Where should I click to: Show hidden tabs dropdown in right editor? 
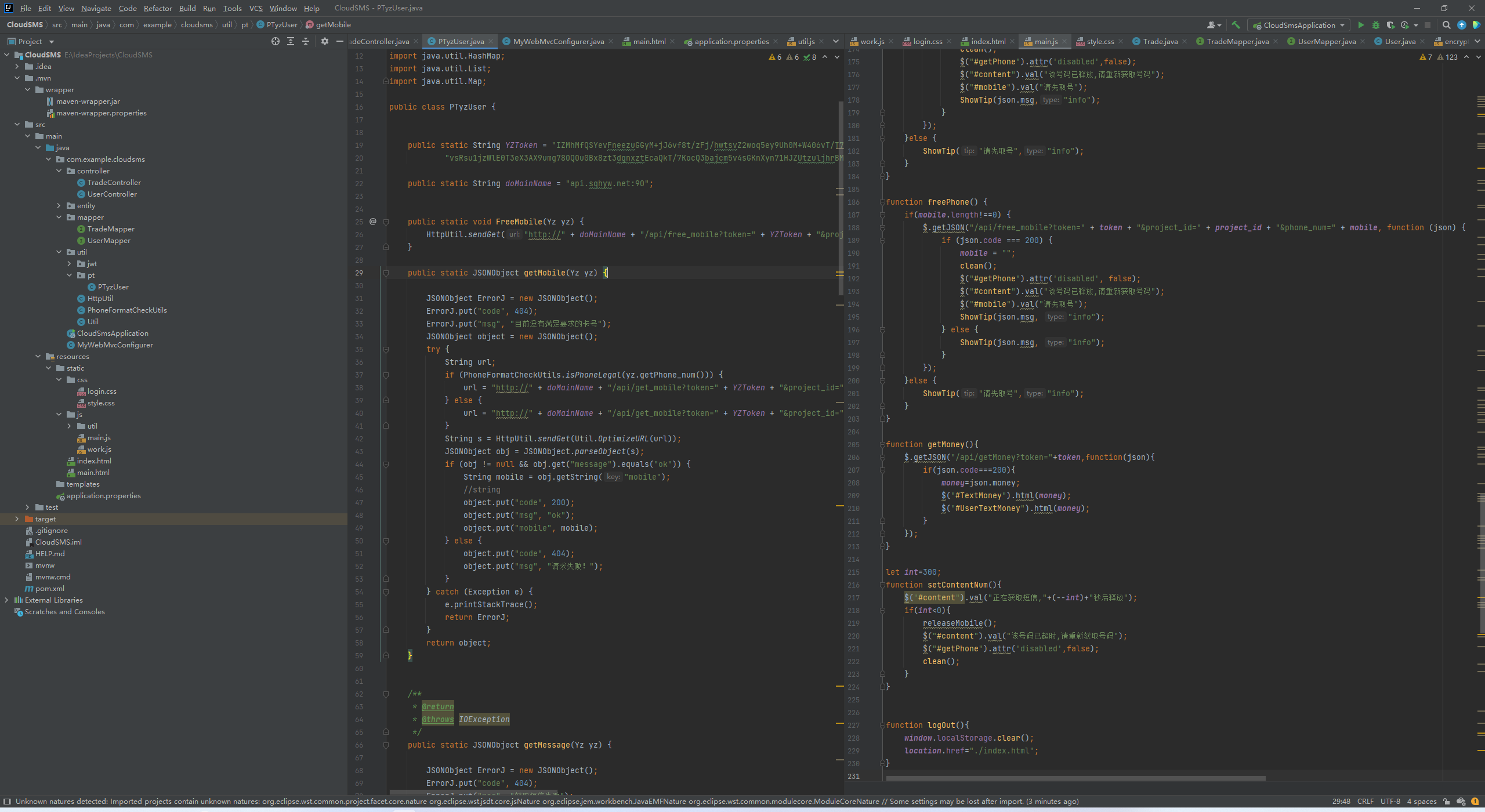click(1477, 41)
